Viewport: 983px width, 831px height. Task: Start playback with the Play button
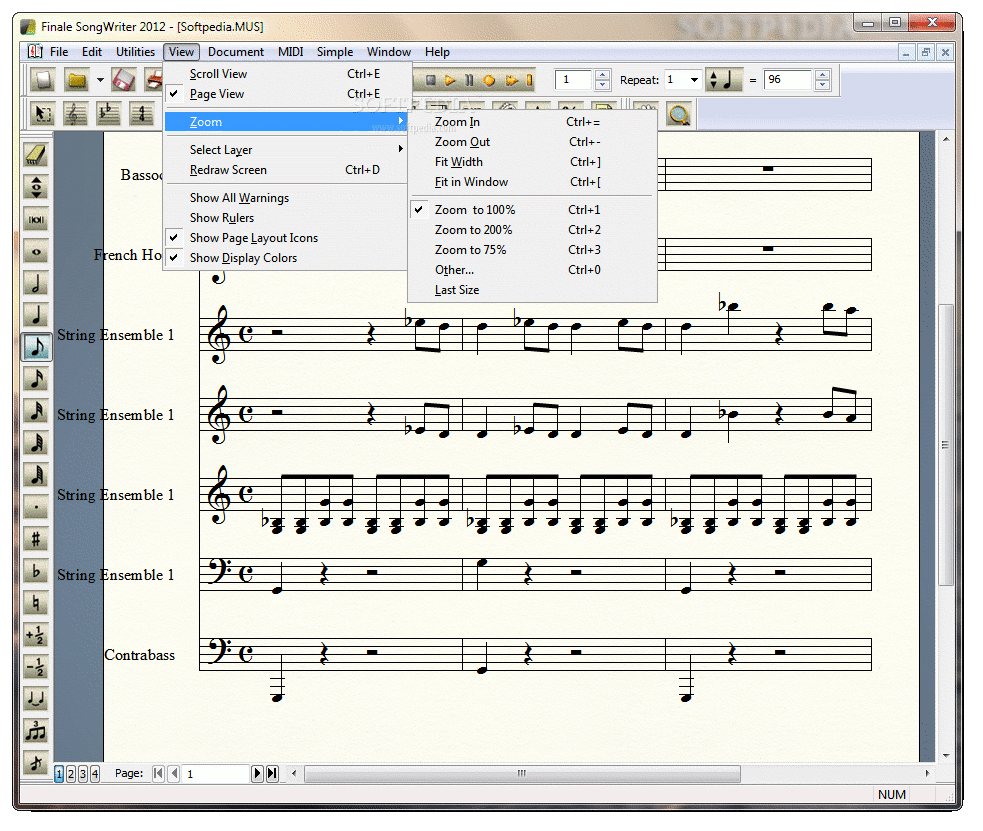pyautogui.click(x=449, y=80)
